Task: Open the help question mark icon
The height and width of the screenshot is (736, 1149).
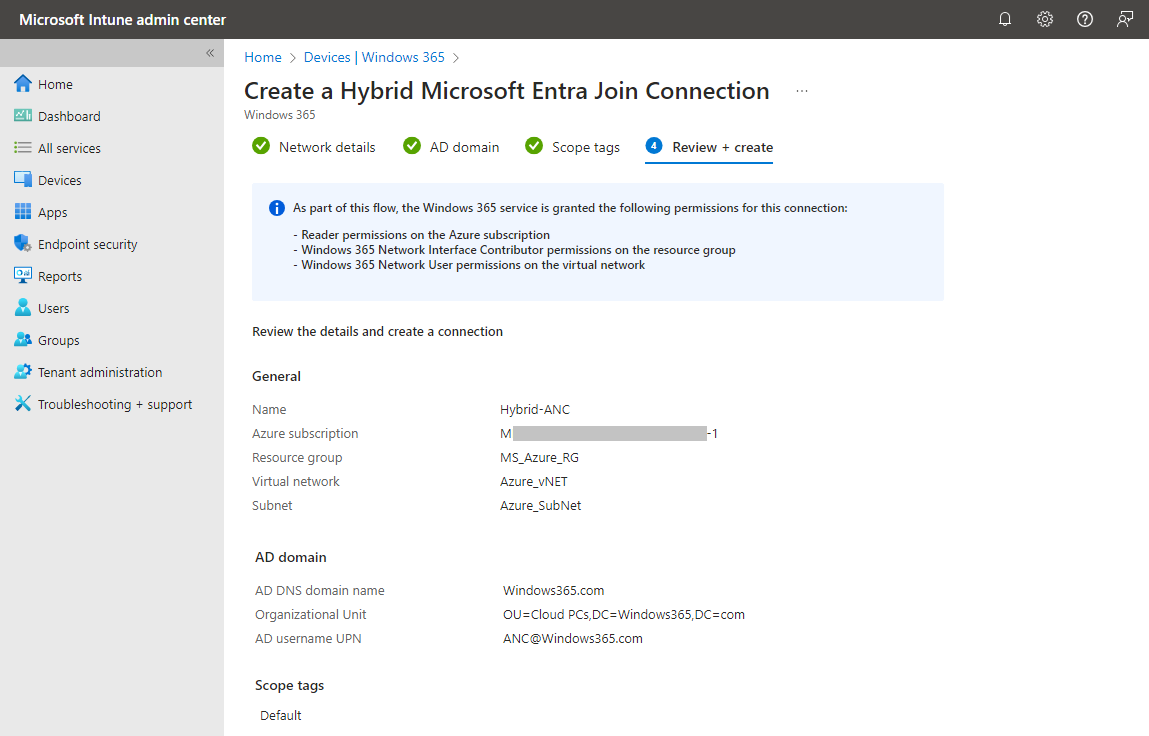Action: coord(1085,19)
